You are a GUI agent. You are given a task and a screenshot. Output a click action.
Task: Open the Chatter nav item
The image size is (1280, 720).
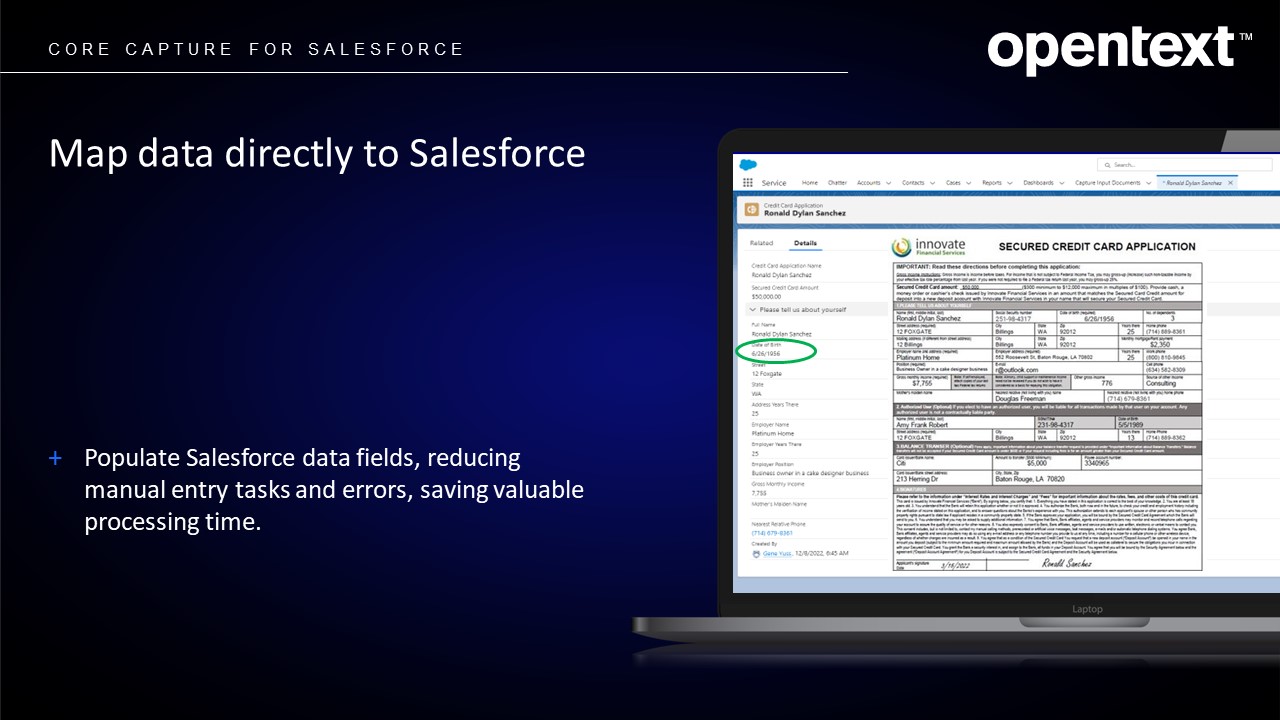(x=837, y=183)
